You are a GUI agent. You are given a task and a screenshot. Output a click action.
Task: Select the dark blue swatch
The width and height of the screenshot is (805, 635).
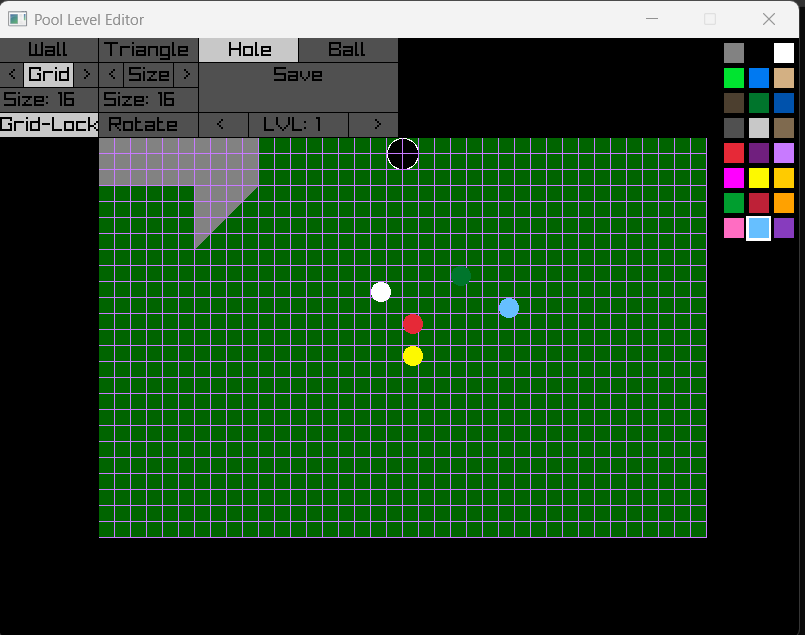point(783,103)
